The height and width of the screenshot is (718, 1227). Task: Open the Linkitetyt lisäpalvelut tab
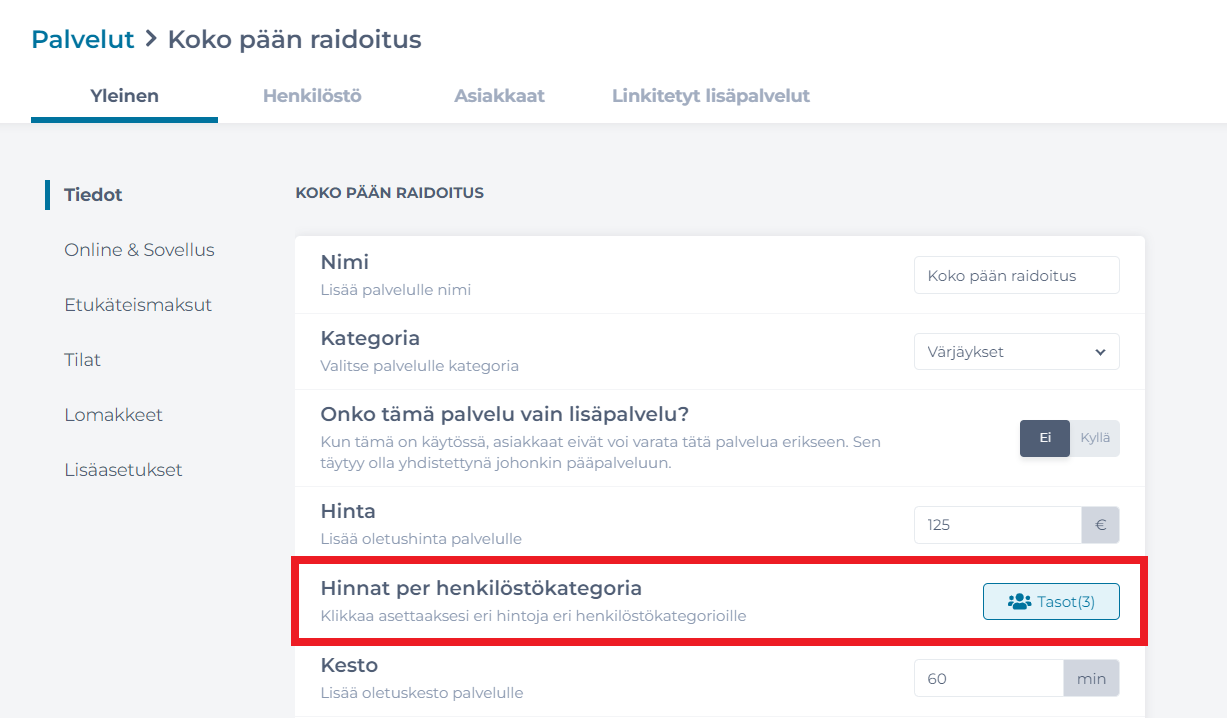pos(711,96)
